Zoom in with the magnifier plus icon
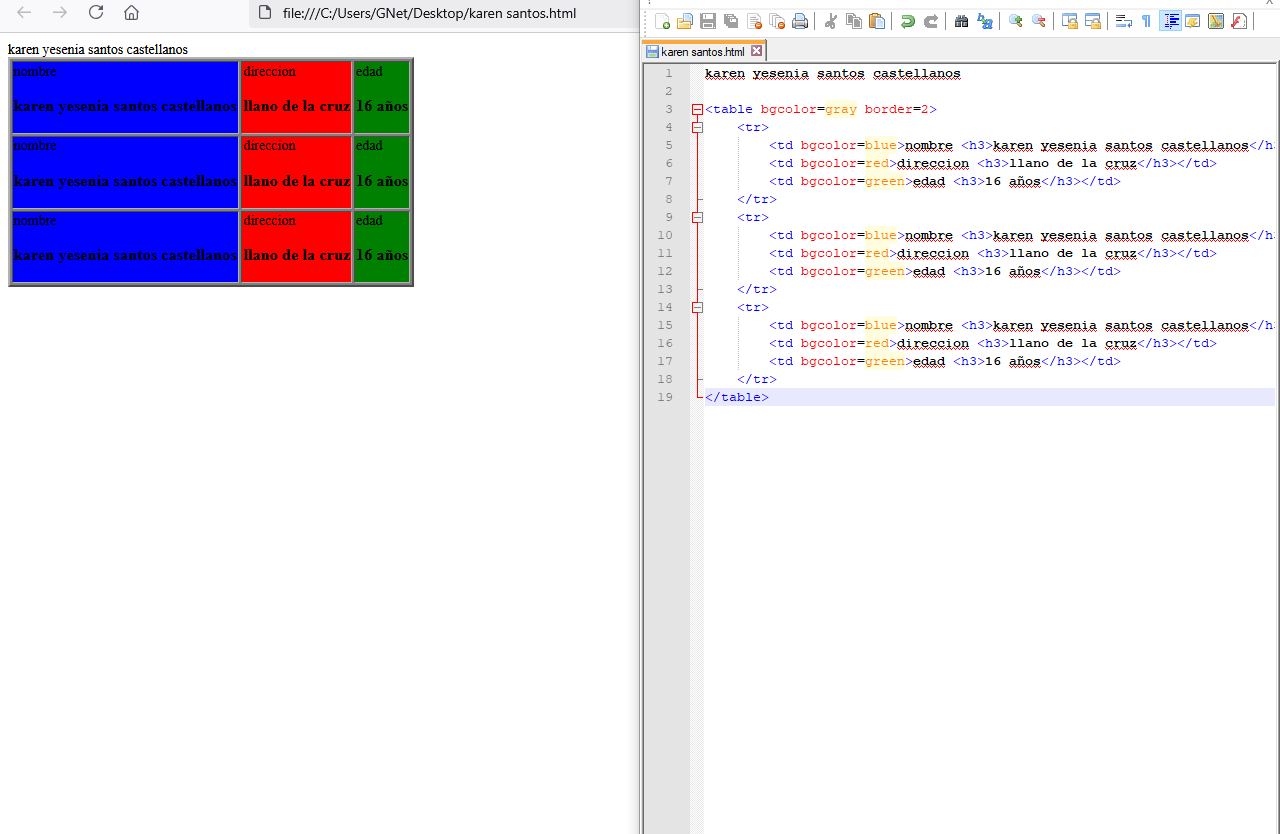 click(1015, 21)
